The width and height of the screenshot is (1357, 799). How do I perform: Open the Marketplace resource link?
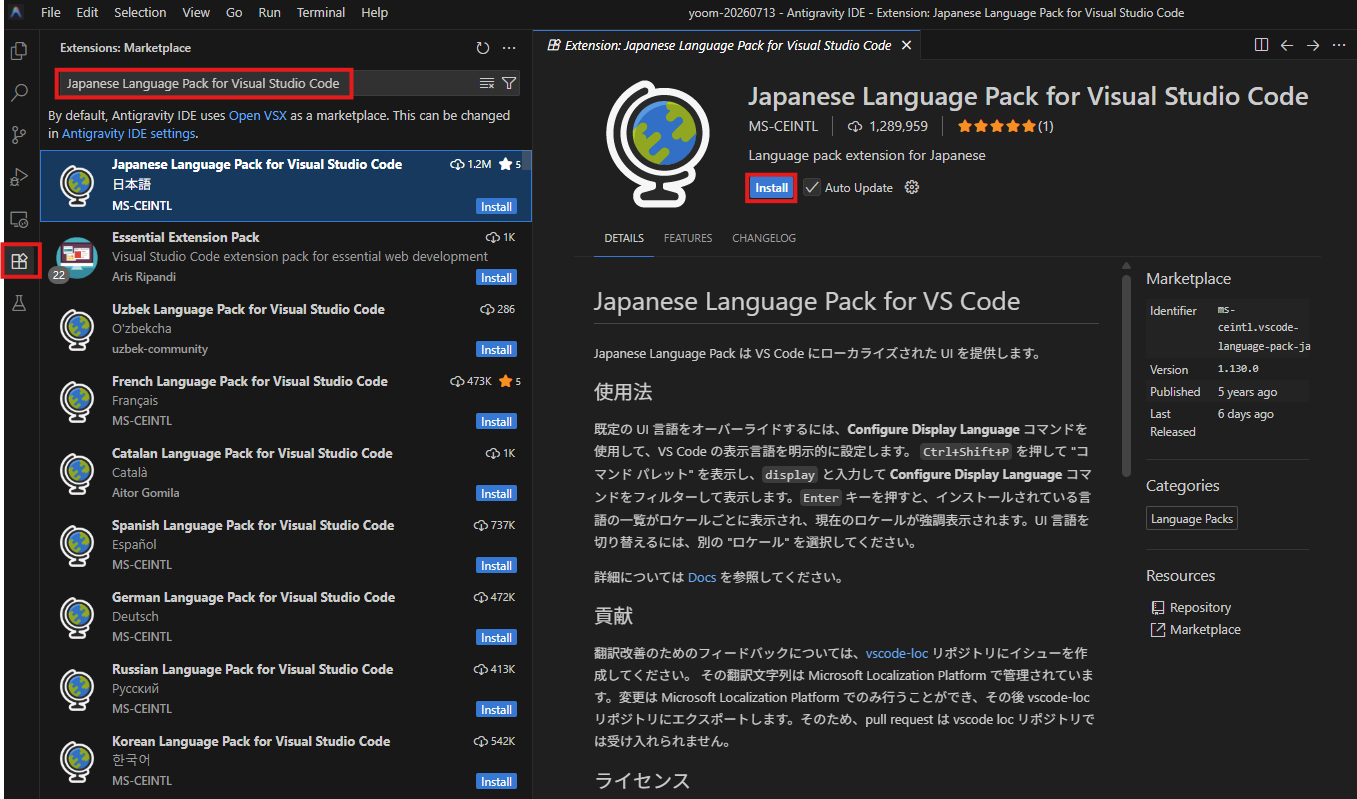[x=1205, y=630]
